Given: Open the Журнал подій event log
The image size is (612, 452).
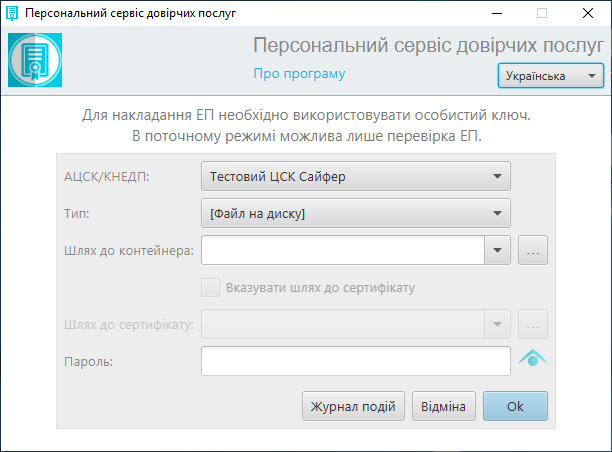Looking at the screenshot, I should 353,406.
